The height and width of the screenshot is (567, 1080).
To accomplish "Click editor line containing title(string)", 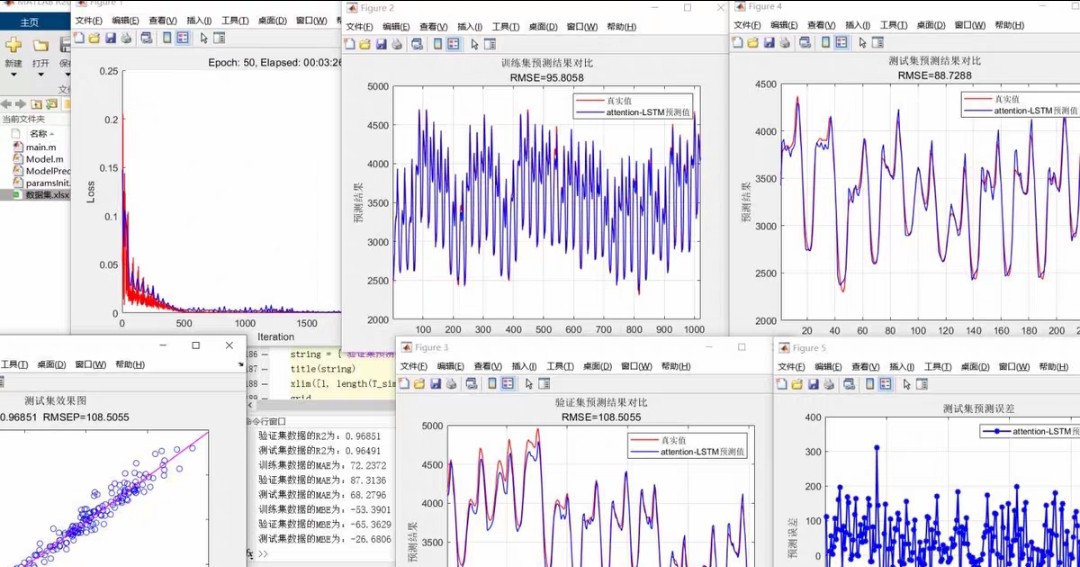I will click(322, 369).
